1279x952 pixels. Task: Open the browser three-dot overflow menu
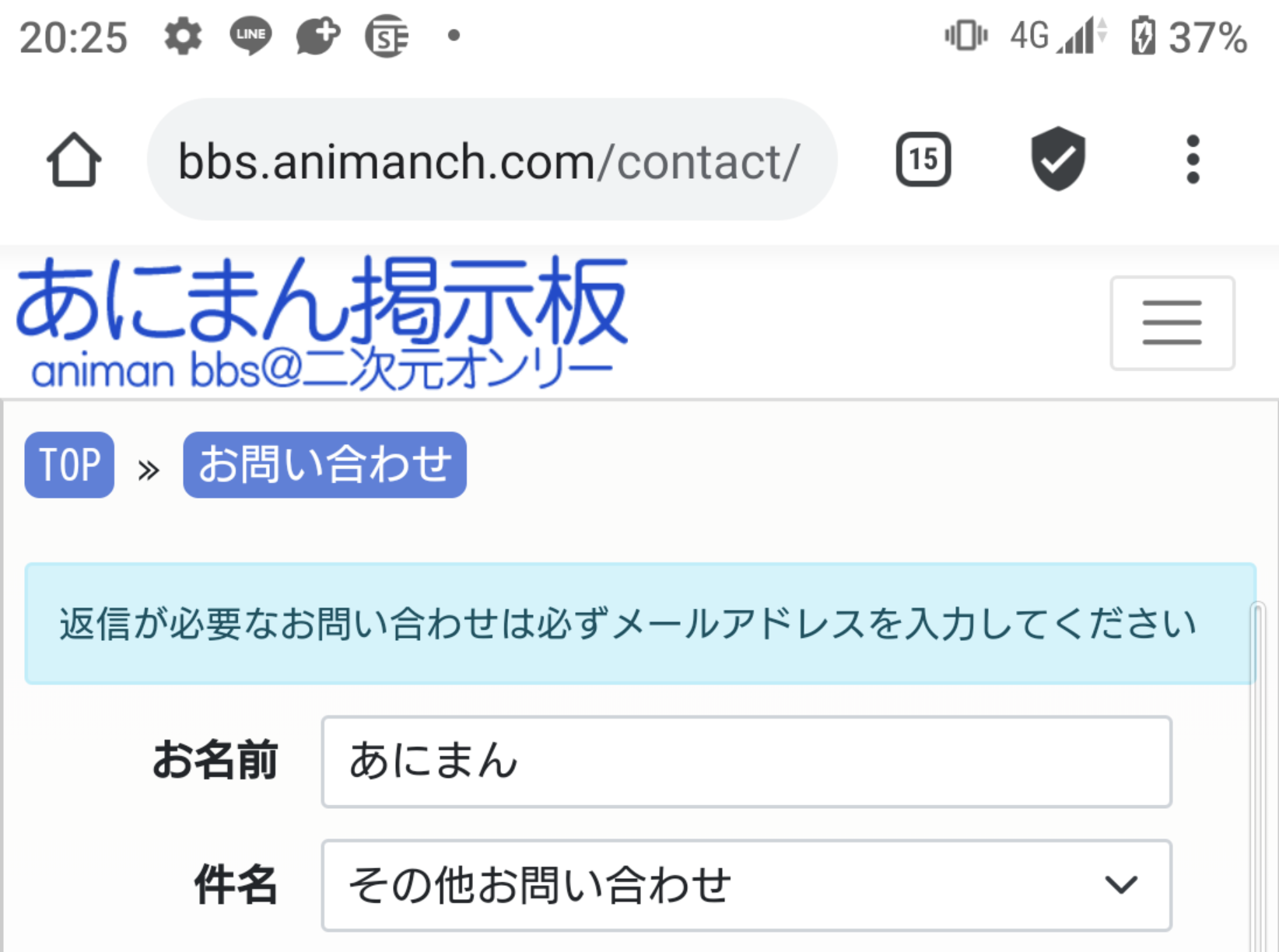[x=1193, y=159]
